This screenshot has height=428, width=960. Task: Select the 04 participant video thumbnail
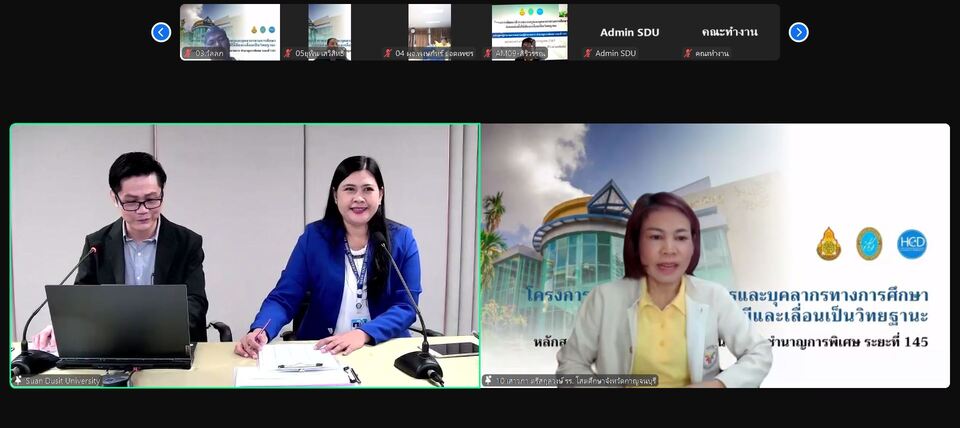tap(430, 28)
